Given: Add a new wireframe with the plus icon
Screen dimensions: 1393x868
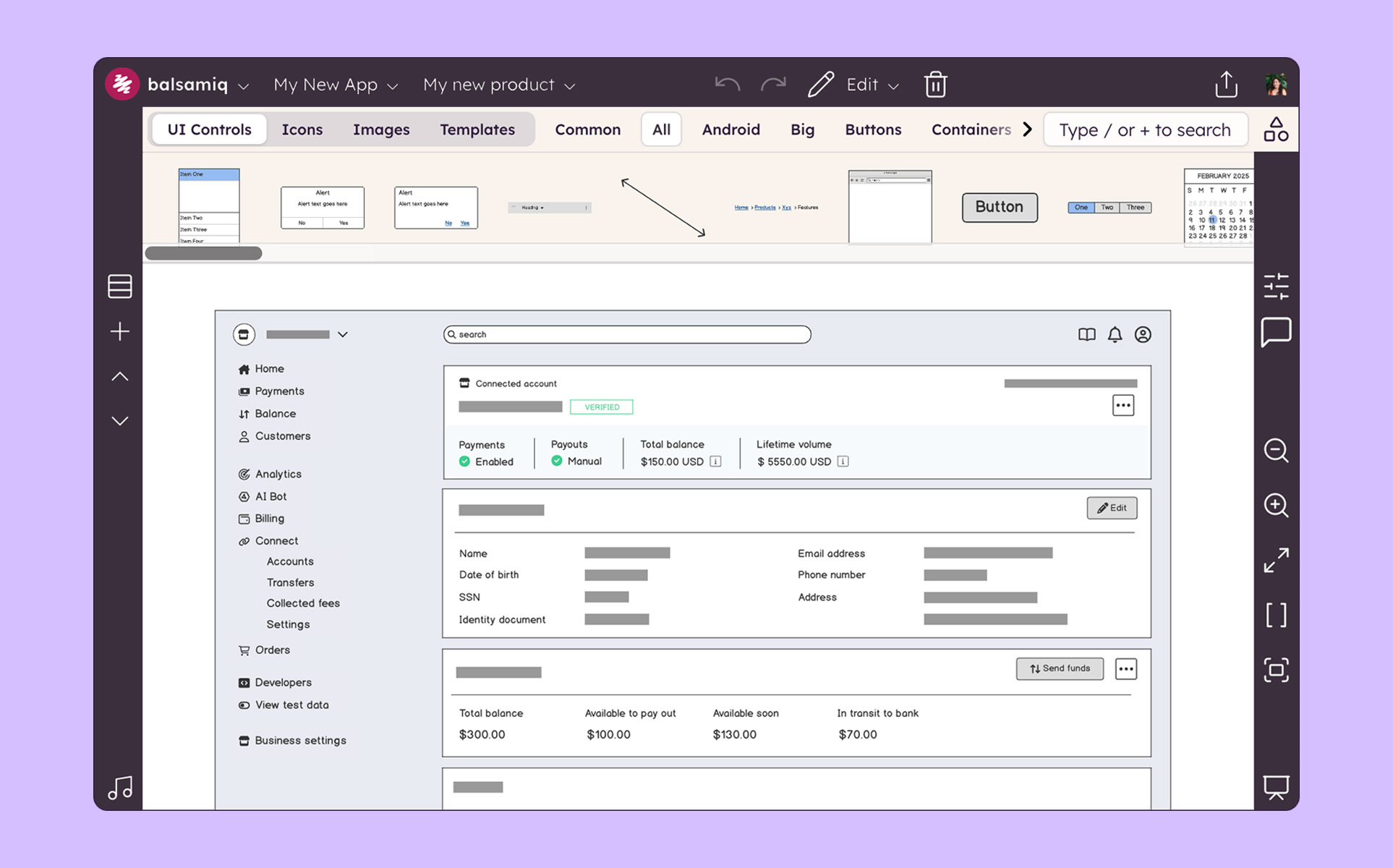Looking at the screenshot, I should pyautogui.click(x=120, y=331).
